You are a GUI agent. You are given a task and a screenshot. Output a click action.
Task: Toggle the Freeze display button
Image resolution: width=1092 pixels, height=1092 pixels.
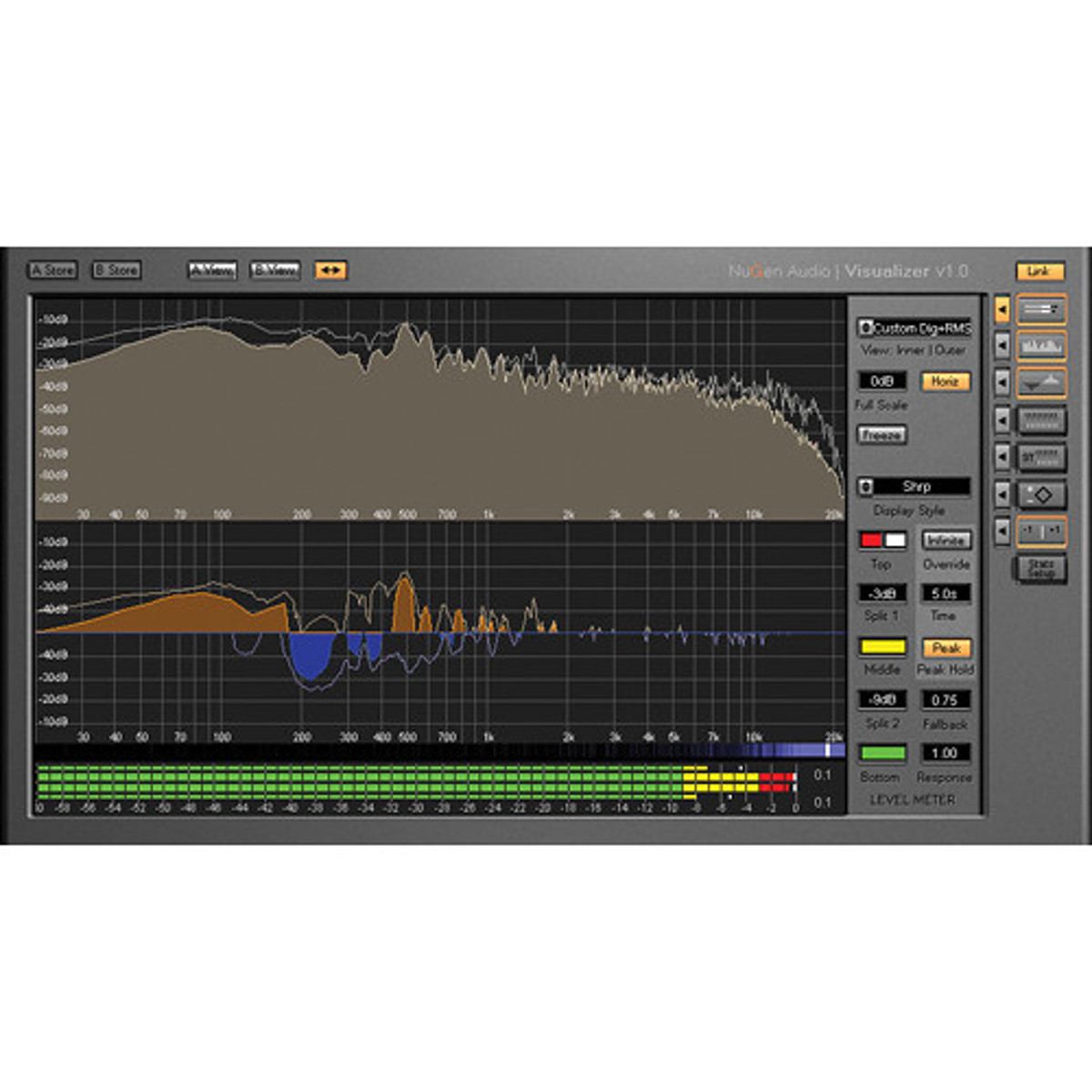pos(881,435)
